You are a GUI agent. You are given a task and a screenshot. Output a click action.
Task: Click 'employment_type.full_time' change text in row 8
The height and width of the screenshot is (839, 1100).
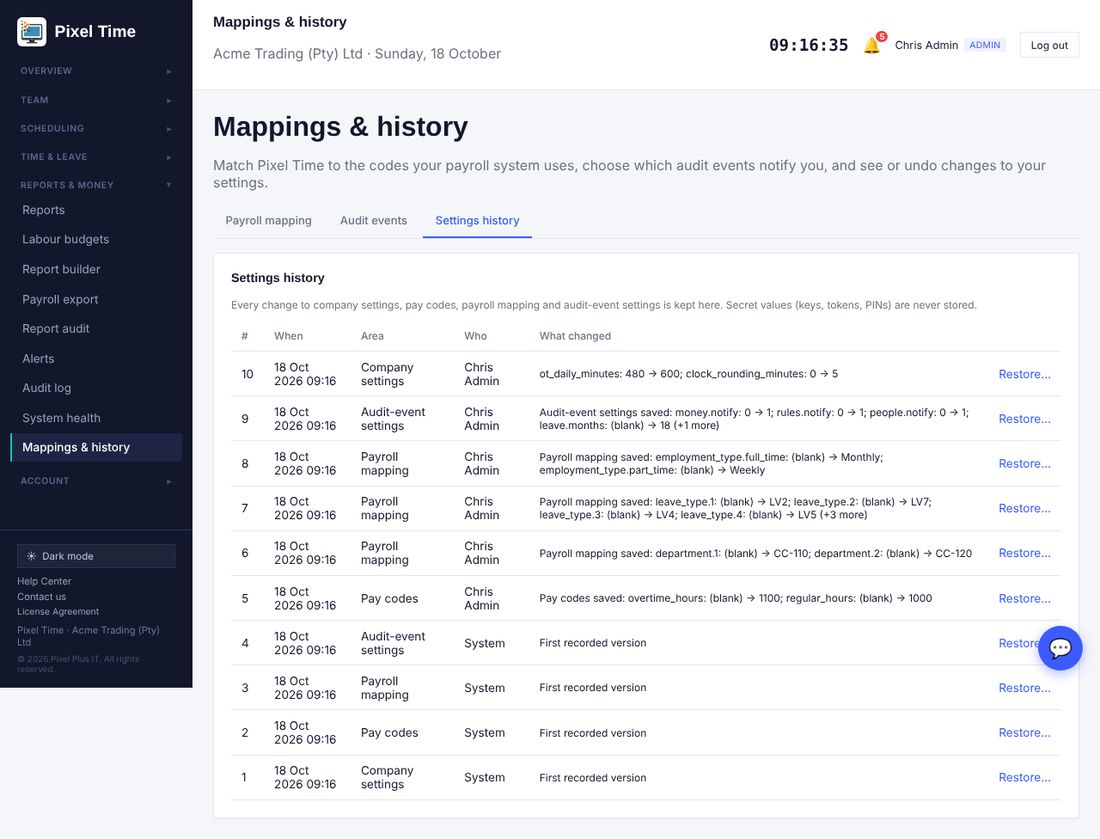768,457
